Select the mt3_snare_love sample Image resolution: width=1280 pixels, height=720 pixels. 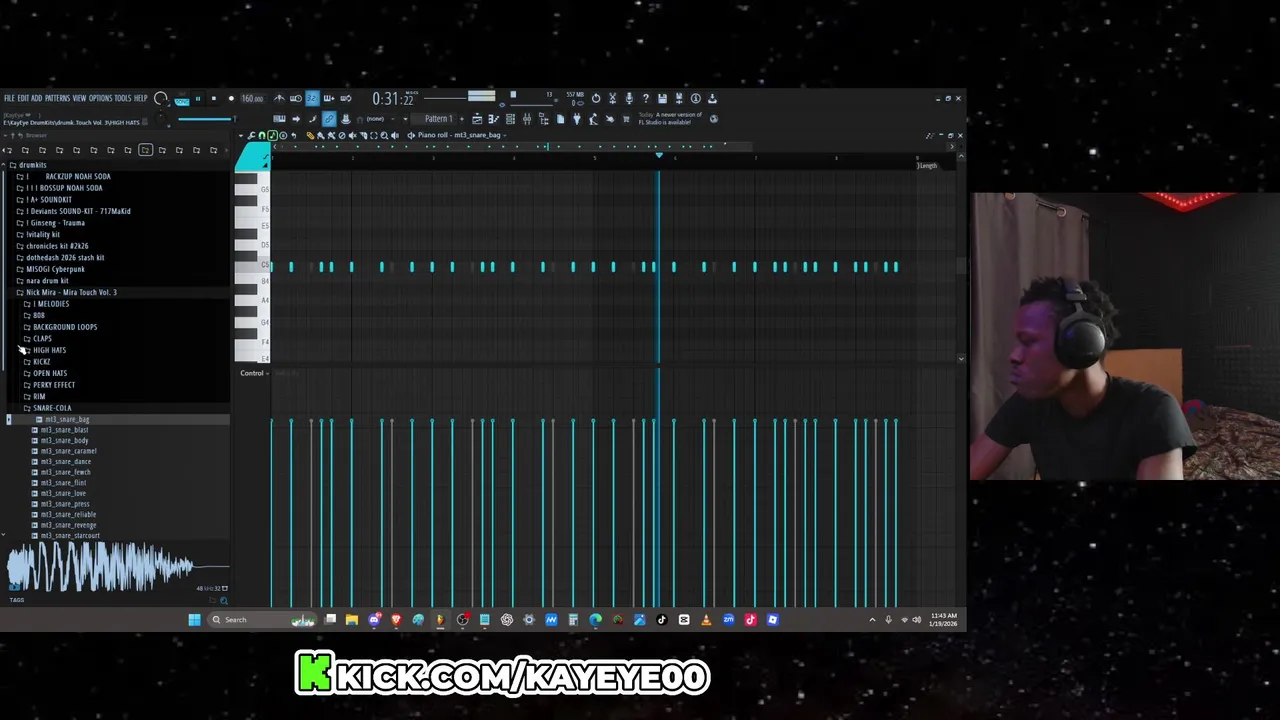(x=63, y=493)
